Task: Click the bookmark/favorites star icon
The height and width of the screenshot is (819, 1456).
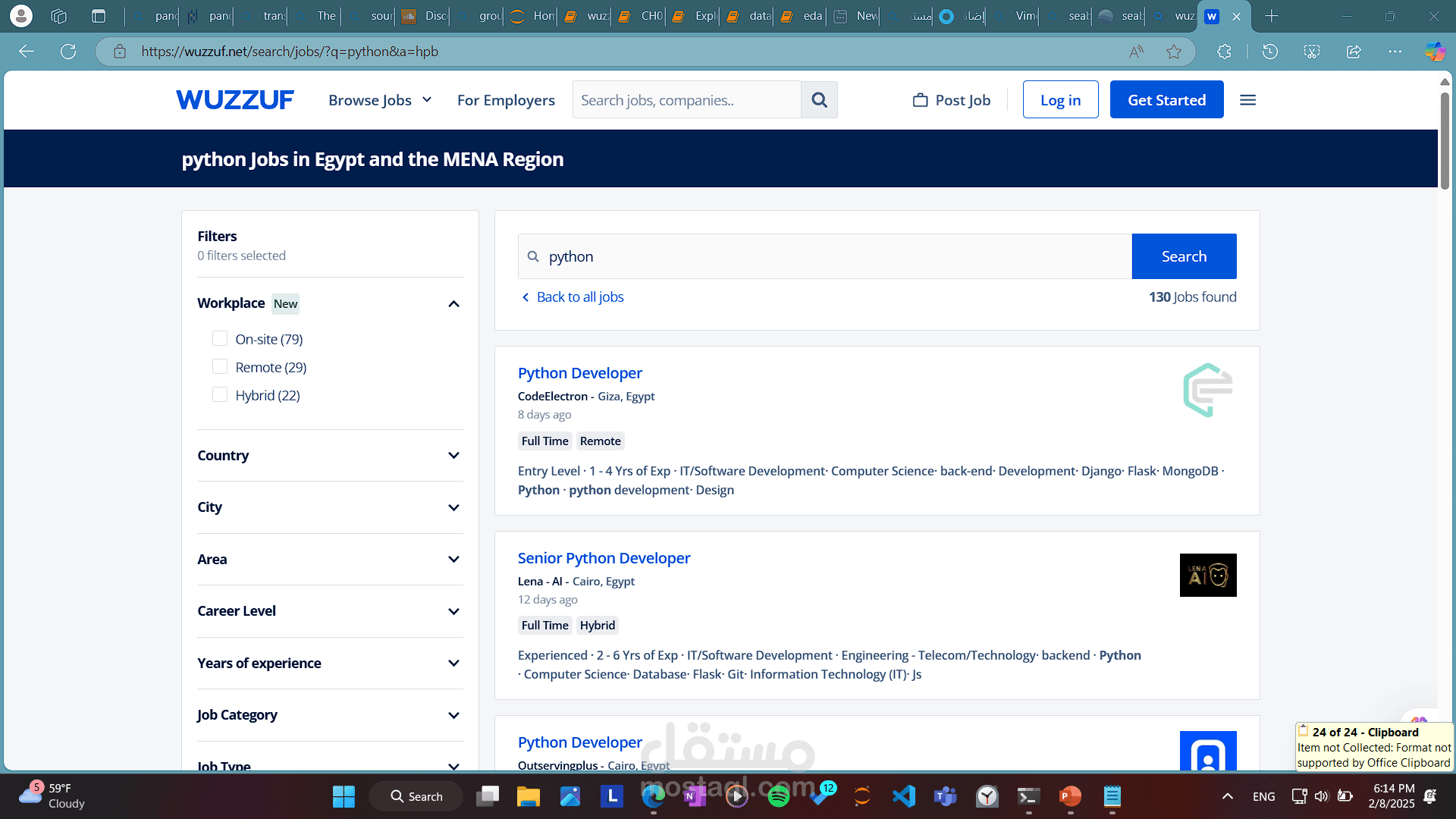Action: pos(1175,51)
